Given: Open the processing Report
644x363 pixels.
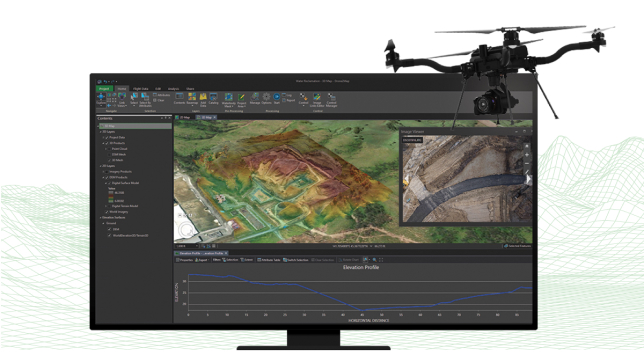Looking at the screenshot, I should click(289, 100).
